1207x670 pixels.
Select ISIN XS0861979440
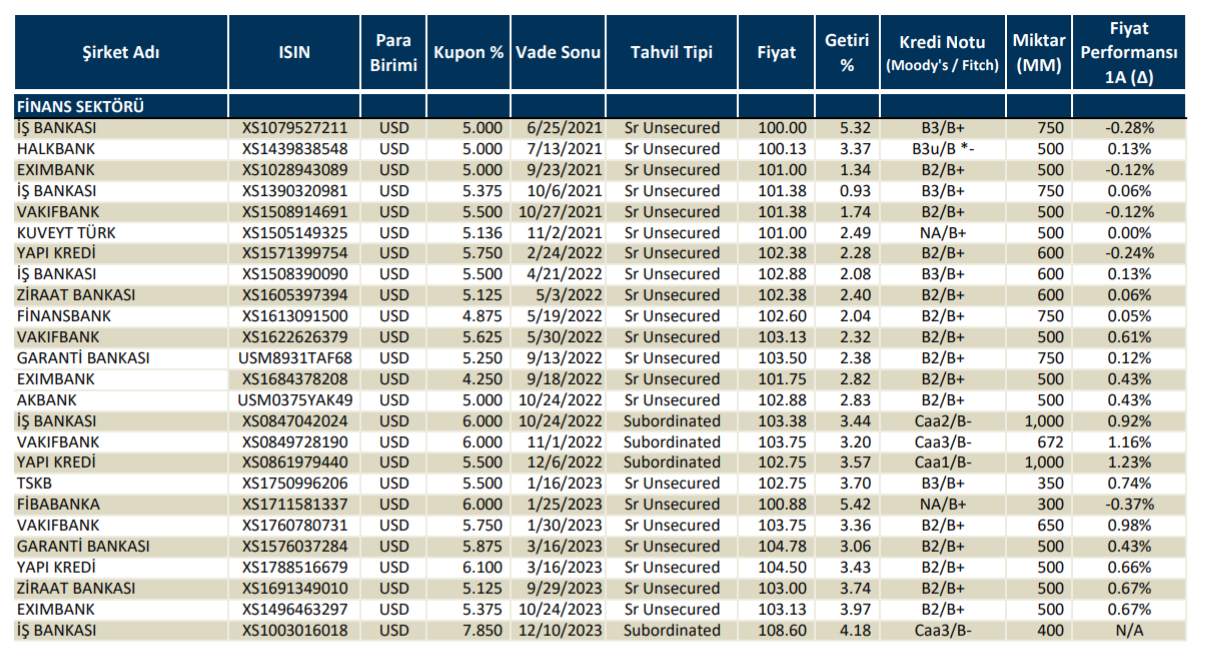[x=294, y=463]
